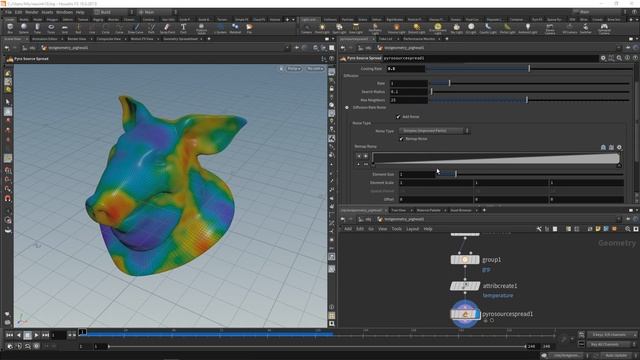Jump to the first frame

(9, 335)
